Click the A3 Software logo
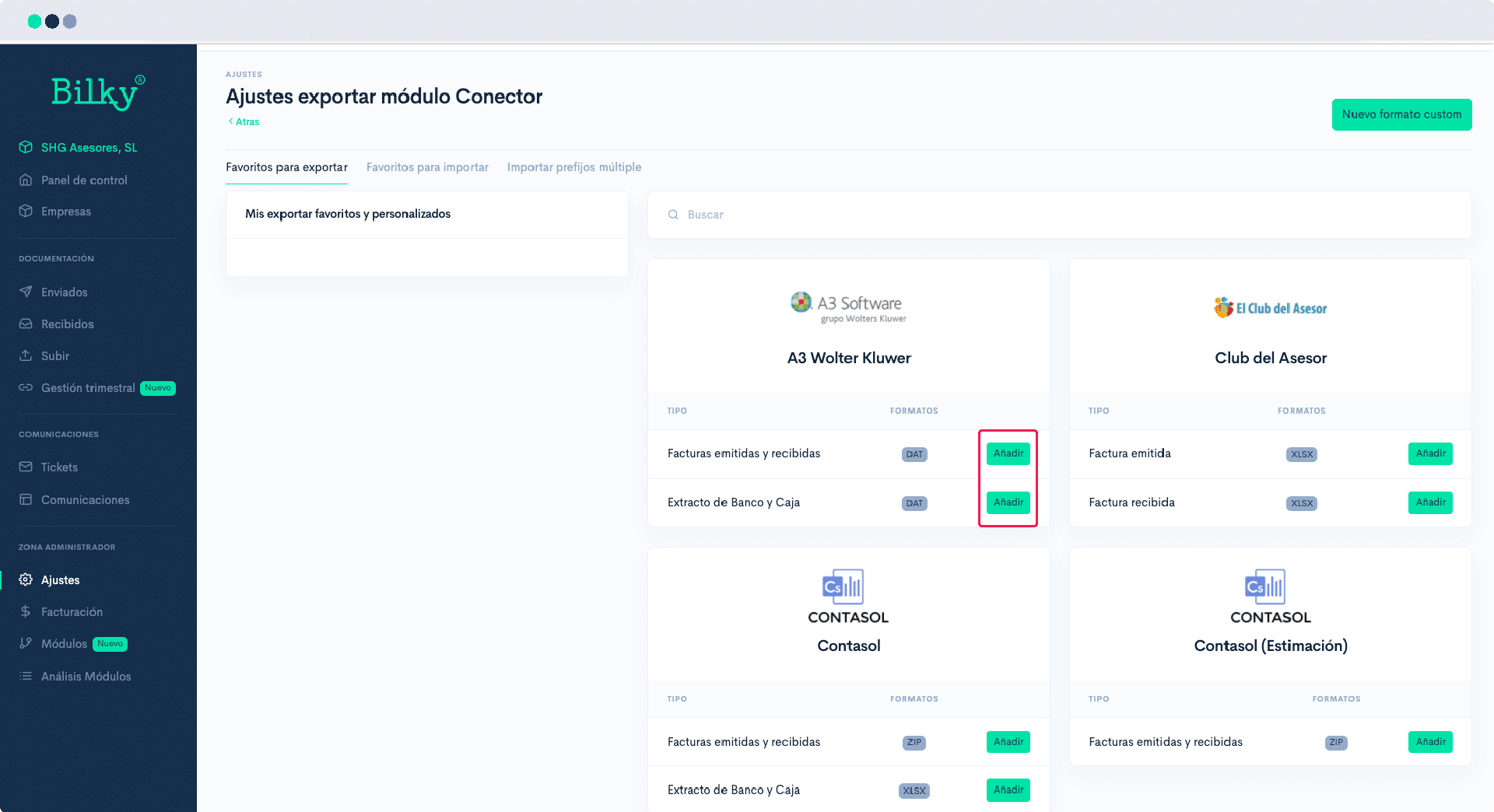This screenshot has height=812, width=1494. point(848,307)
